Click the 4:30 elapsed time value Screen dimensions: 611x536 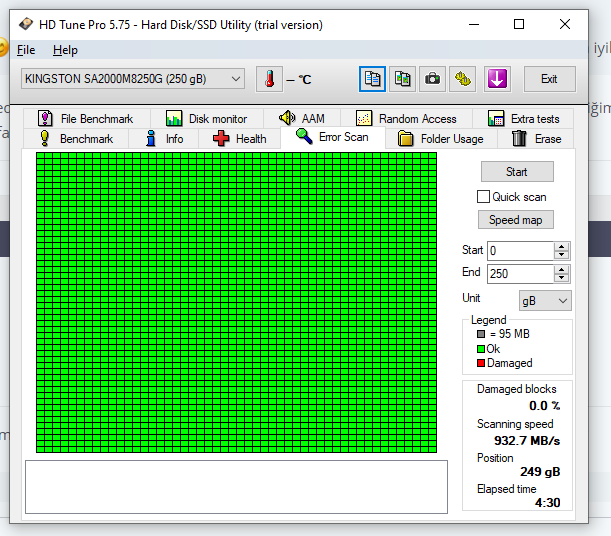coord(547,502)
